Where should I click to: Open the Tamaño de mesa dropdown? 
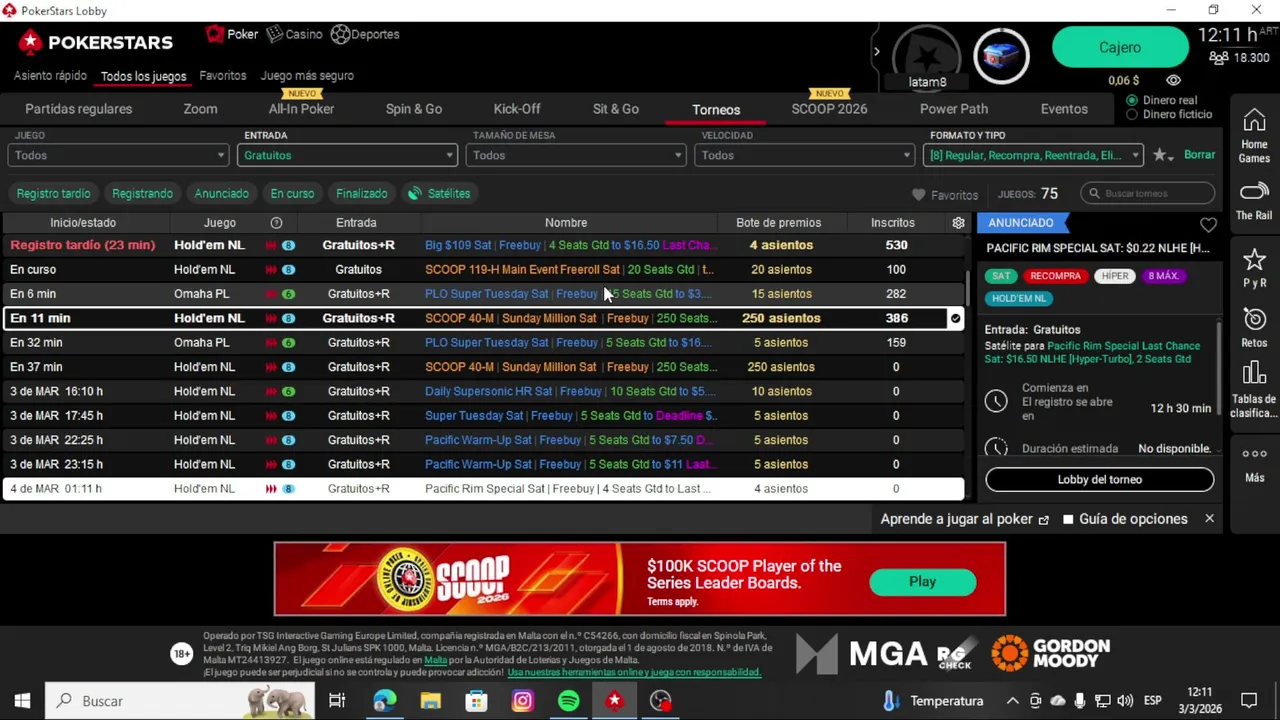pos(576,155)
